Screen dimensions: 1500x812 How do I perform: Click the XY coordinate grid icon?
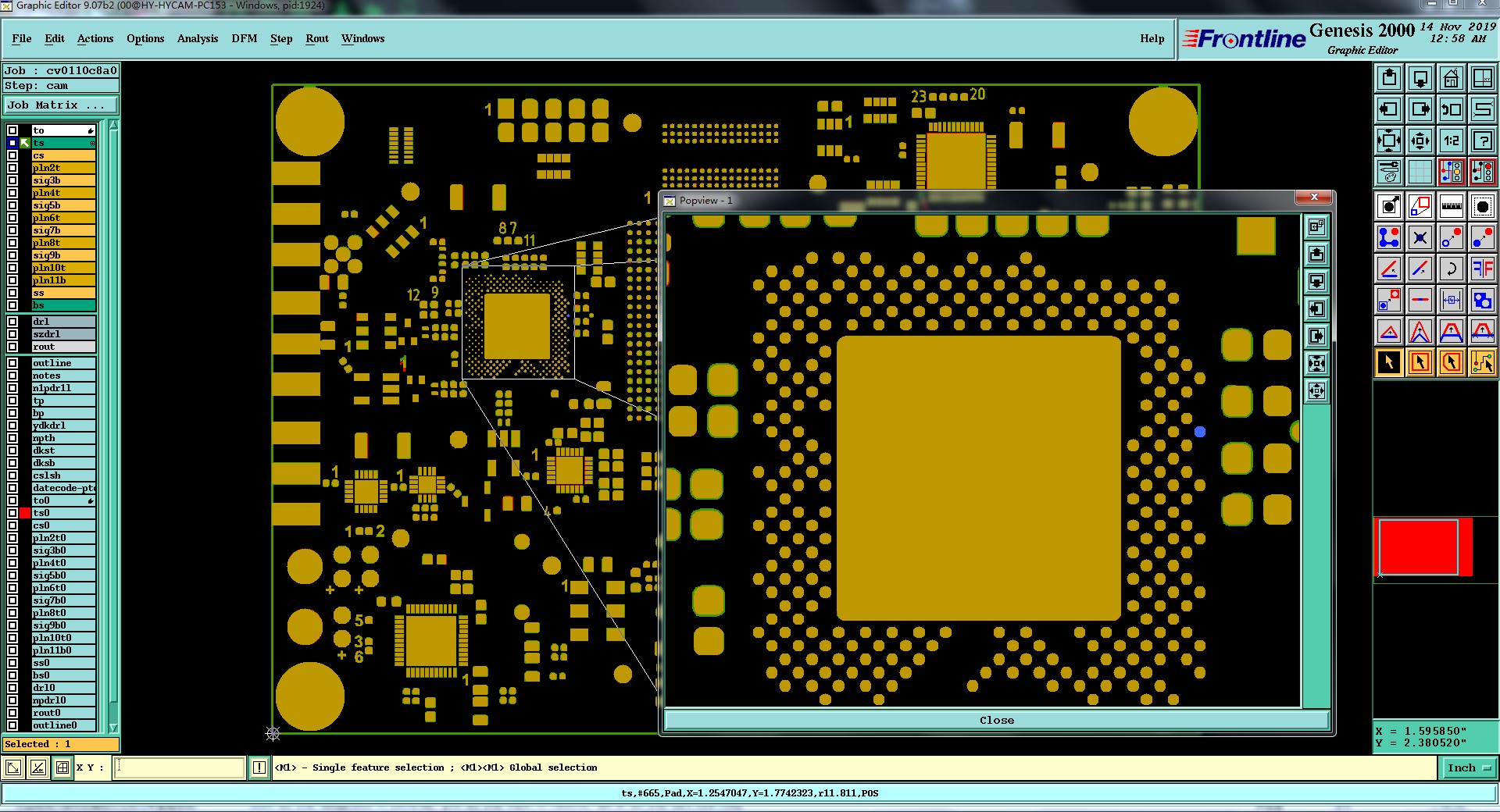tap(1483, 78)
